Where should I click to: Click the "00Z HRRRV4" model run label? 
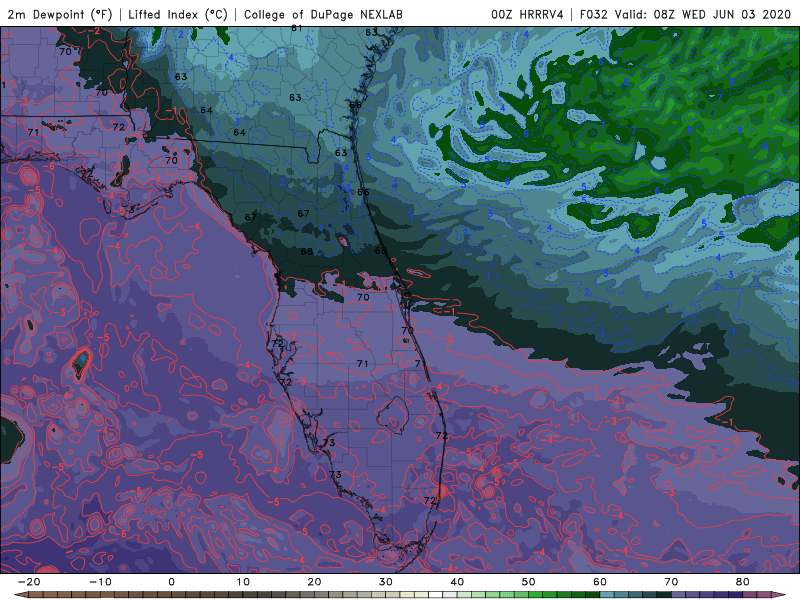point(528,14)
